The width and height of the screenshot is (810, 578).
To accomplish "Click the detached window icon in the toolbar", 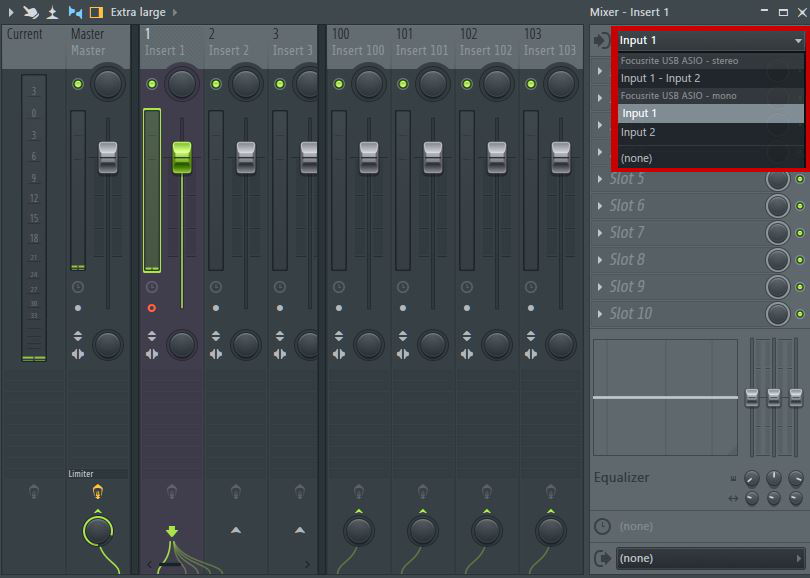I will 53,12.
